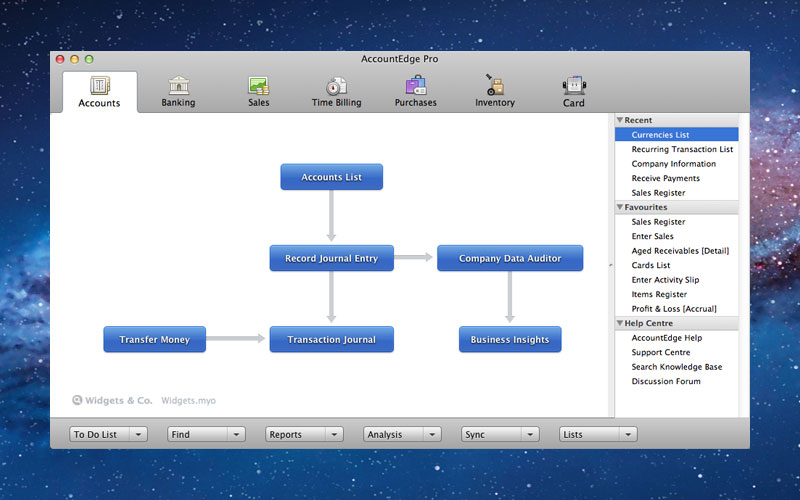Screen dimensions: 800x500
Task: Open the Reports dropdown arrow
Action: pyautogui.click(x=334, y=435)
